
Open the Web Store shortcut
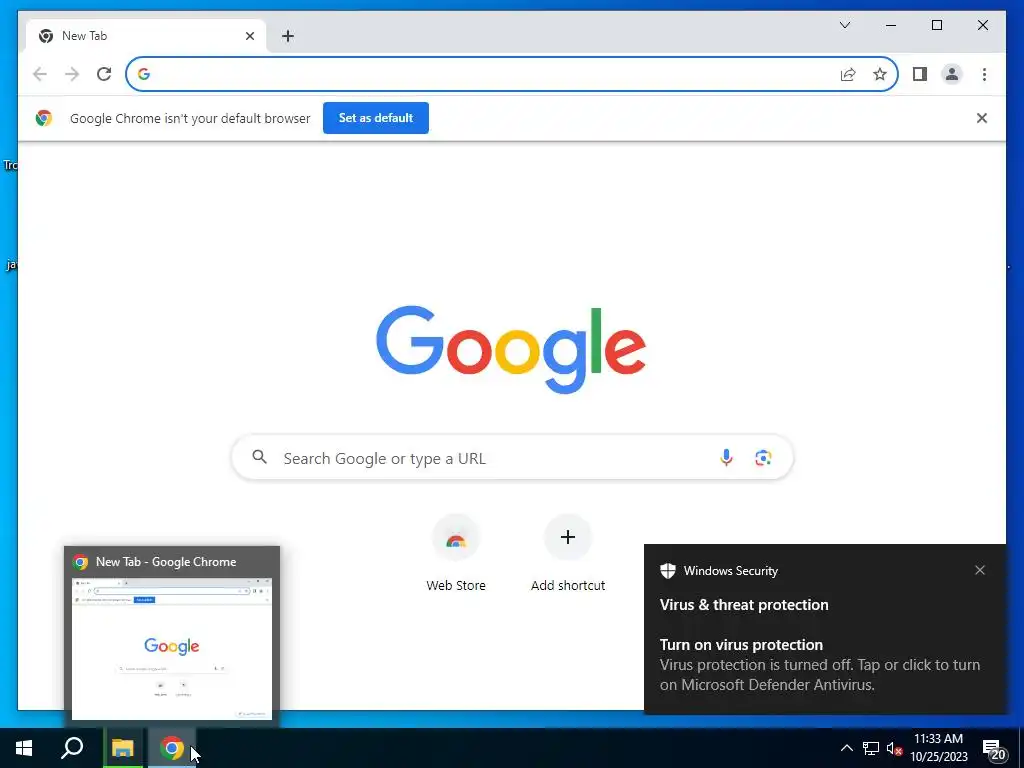tap(456, 554)
